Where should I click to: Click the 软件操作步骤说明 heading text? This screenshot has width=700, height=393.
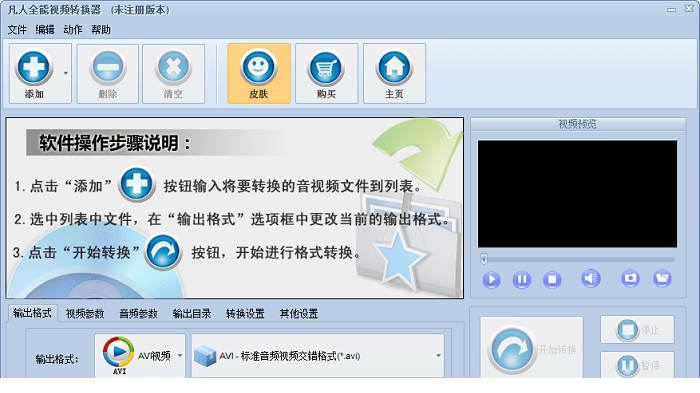[115, 143]
